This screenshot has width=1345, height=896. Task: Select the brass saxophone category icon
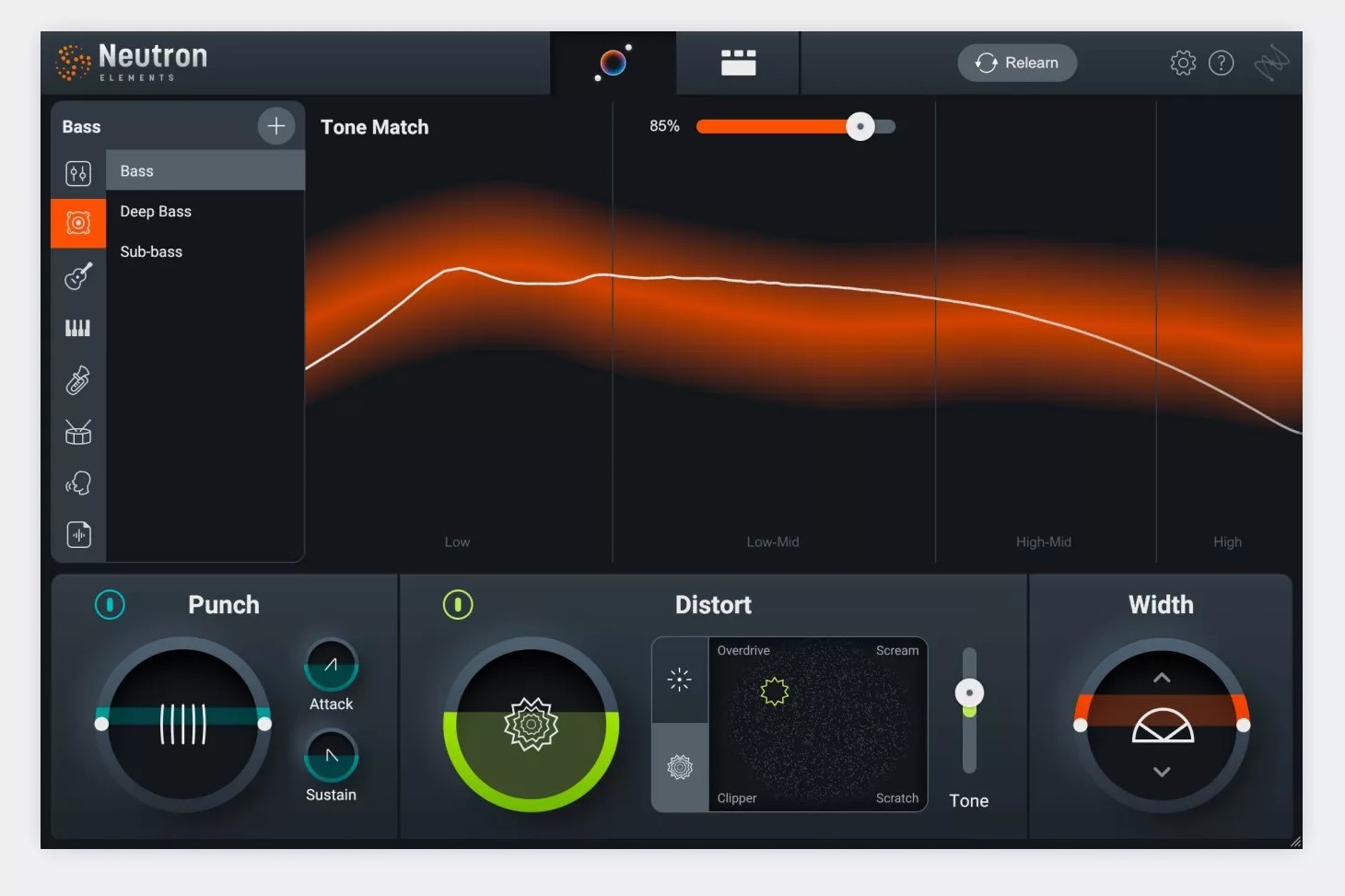[x=78, y=380]
